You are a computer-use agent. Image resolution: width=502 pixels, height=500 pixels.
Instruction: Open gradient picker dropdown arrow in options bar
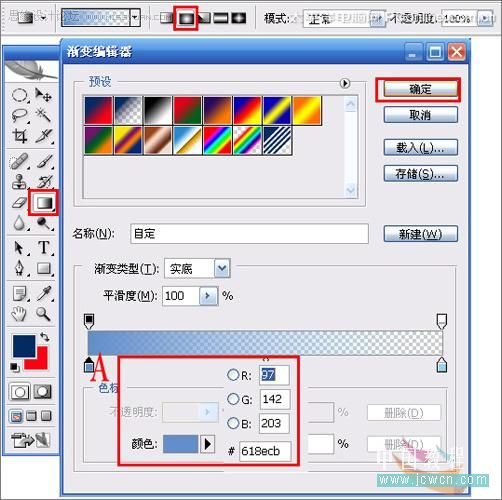135,17
